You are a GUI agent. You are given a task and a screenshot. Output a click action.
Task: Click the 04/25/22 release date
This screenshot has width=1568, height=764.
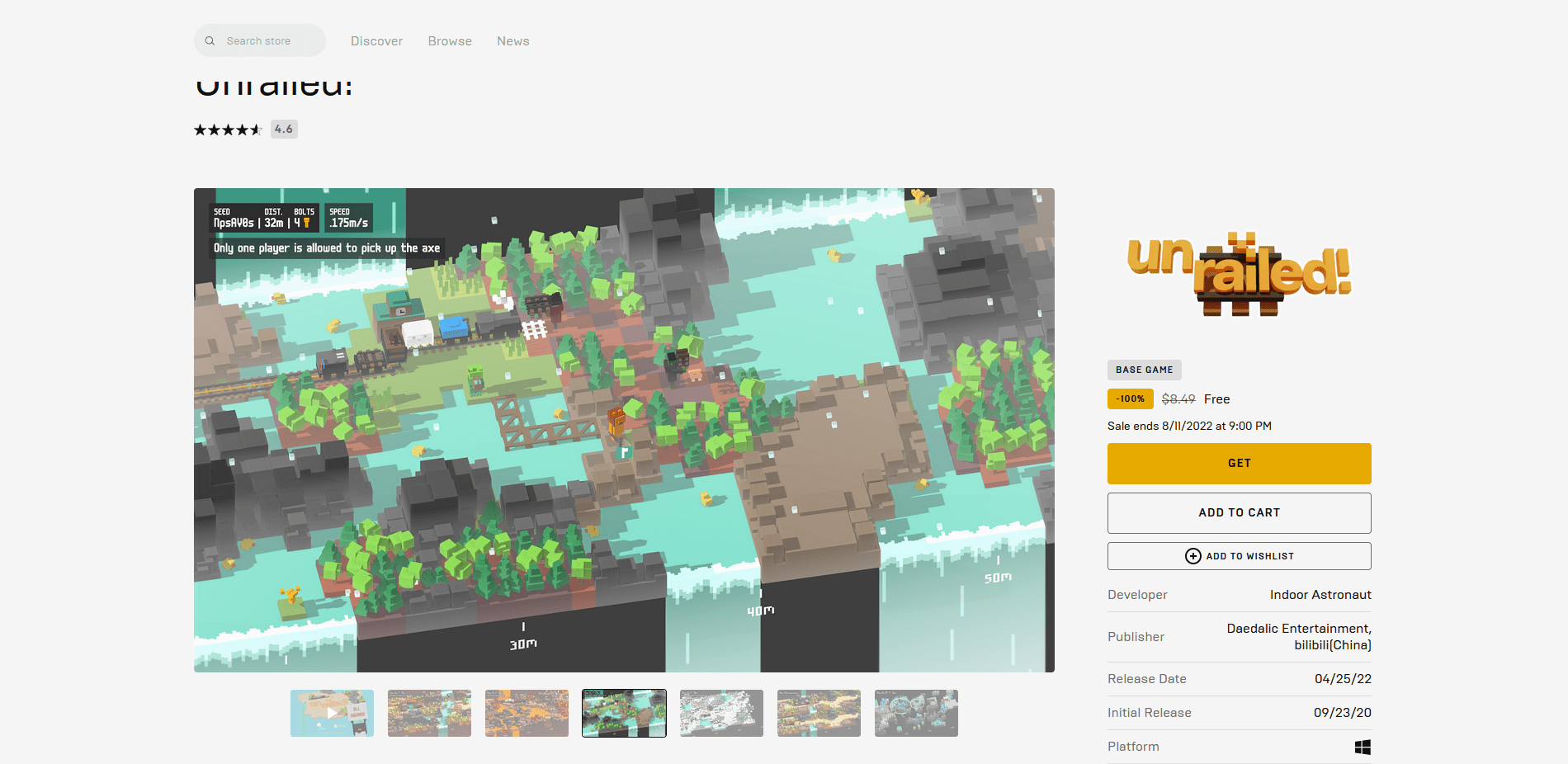[1343, 679]
